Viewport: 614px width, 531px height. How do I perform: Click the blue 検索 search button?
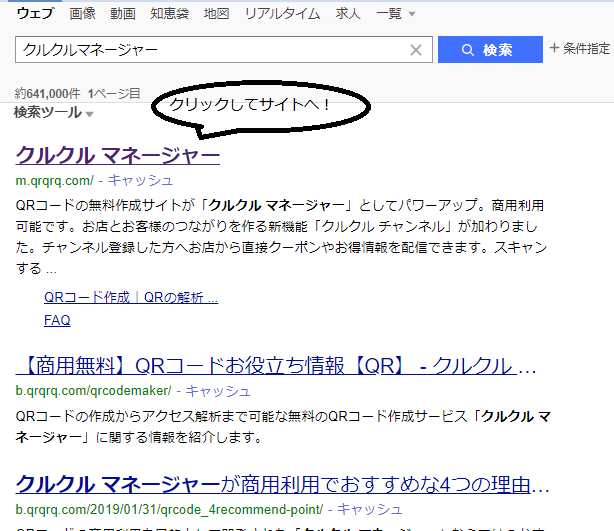pyautogui.click(x=490, y=50)
